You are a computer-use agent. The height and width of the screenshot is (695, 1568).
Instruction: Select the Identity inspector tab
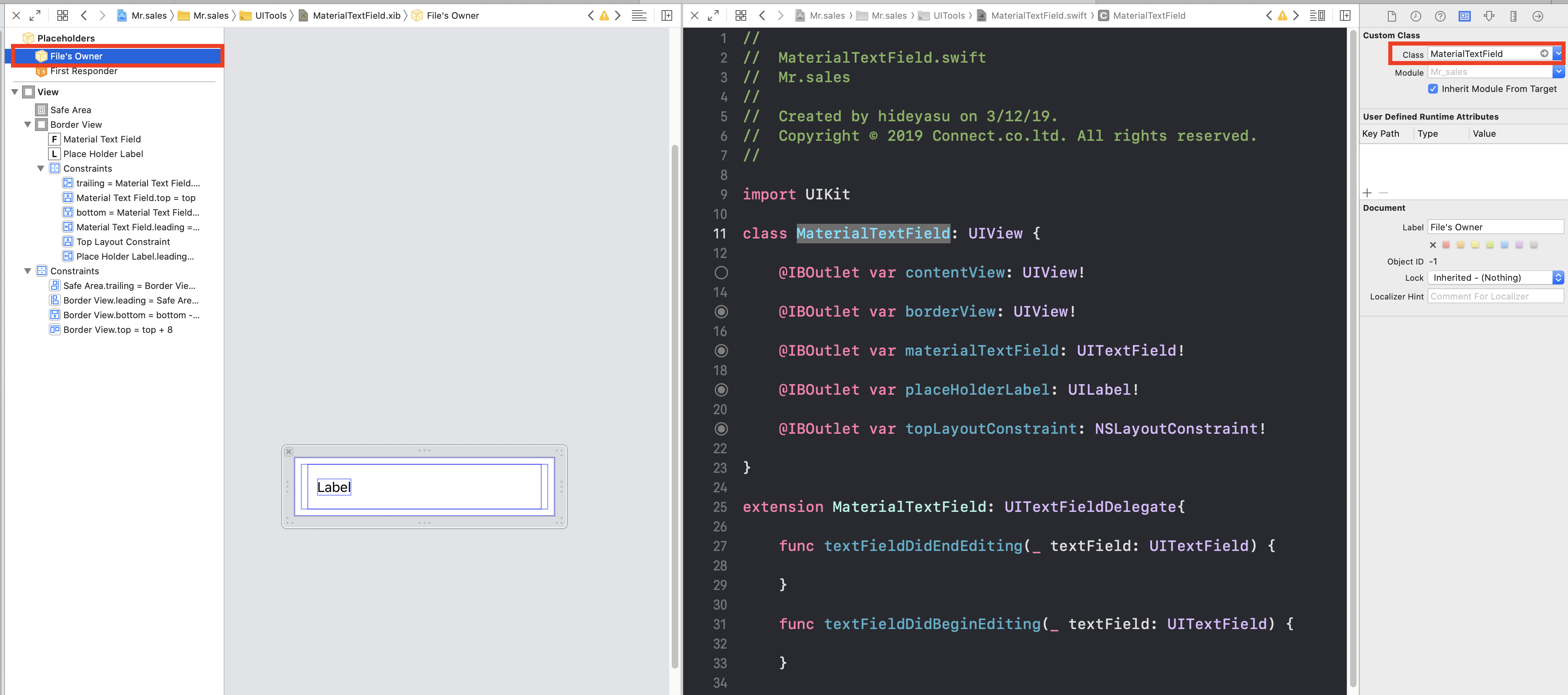1465,16
